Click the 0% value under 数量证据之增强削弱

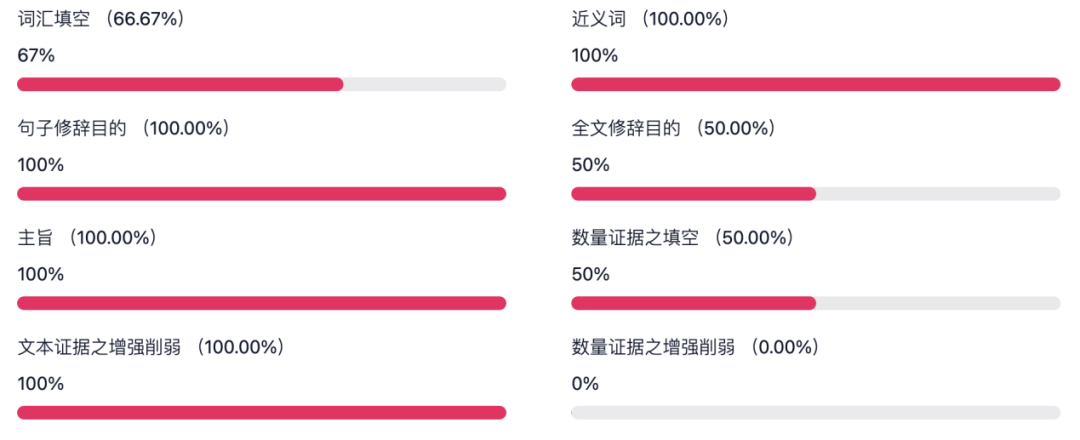(585, 384)
